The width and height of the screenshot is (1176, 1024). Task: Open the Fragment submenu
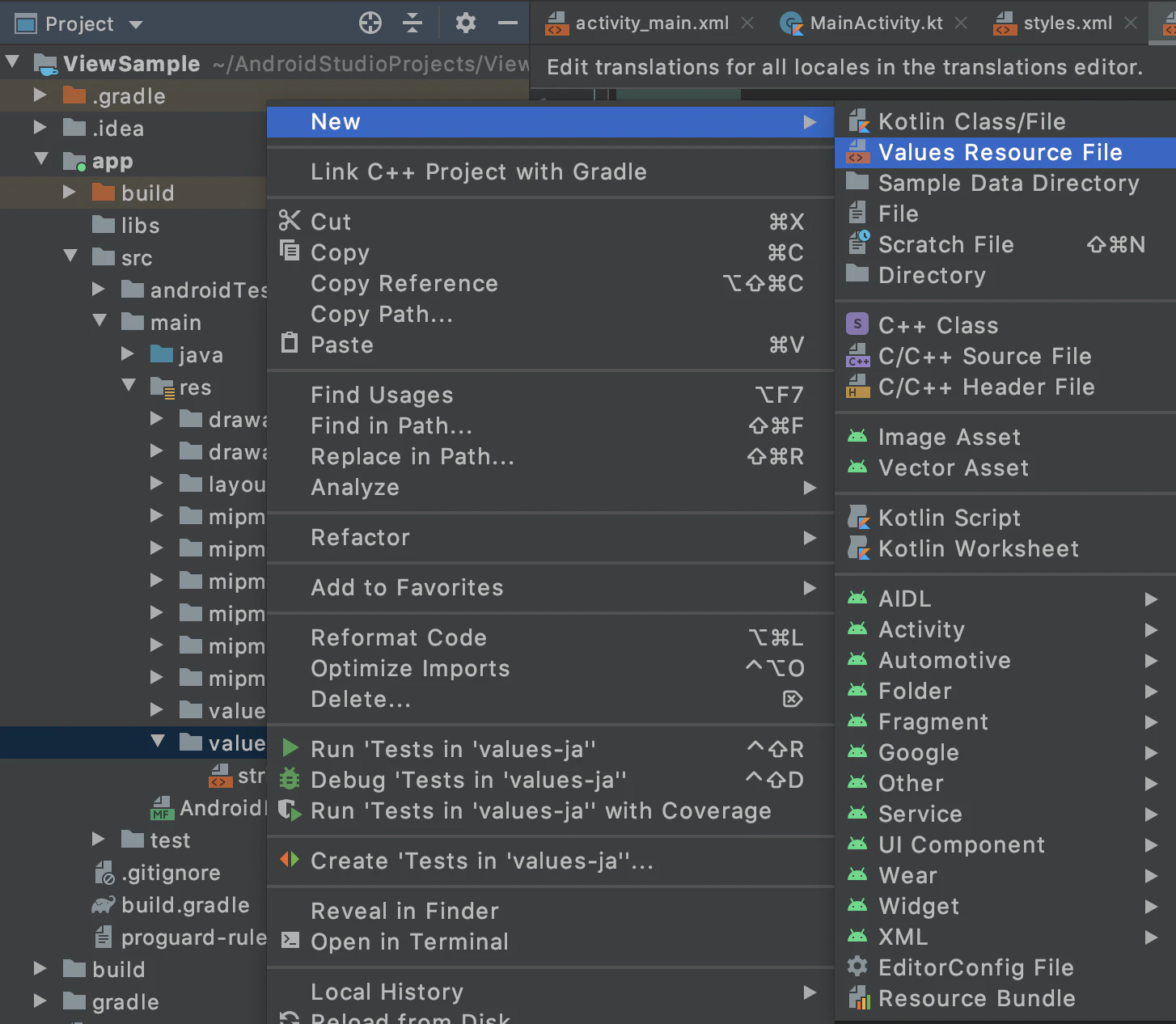point(1005,721)
